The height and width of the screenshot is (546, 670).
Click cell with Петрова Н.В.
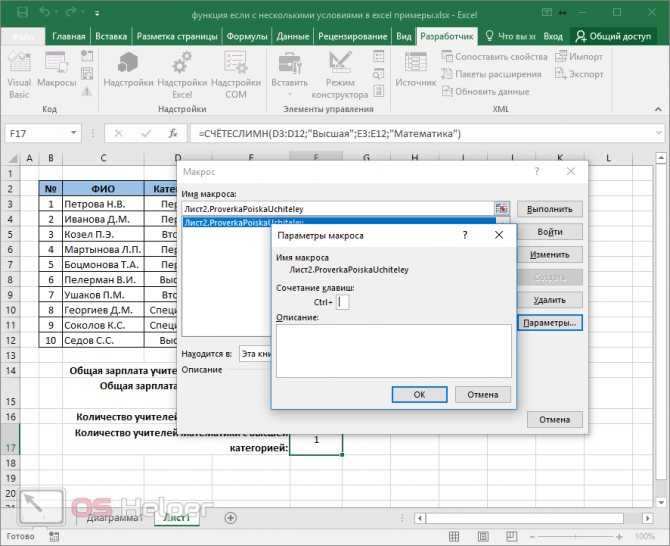tap(103, 204)
